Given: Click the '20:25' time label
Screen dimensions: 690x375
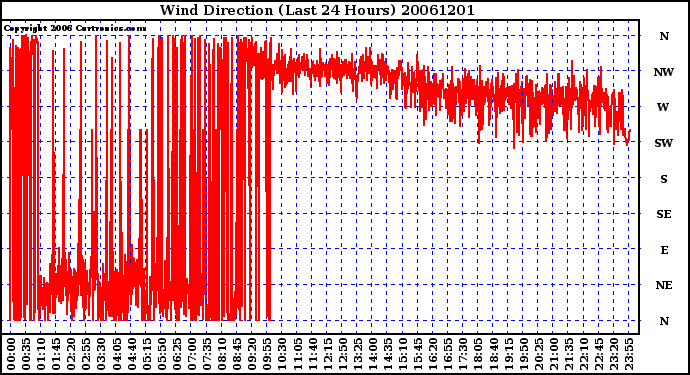Looking at the screenshot, I should click(x=539, y=354).
